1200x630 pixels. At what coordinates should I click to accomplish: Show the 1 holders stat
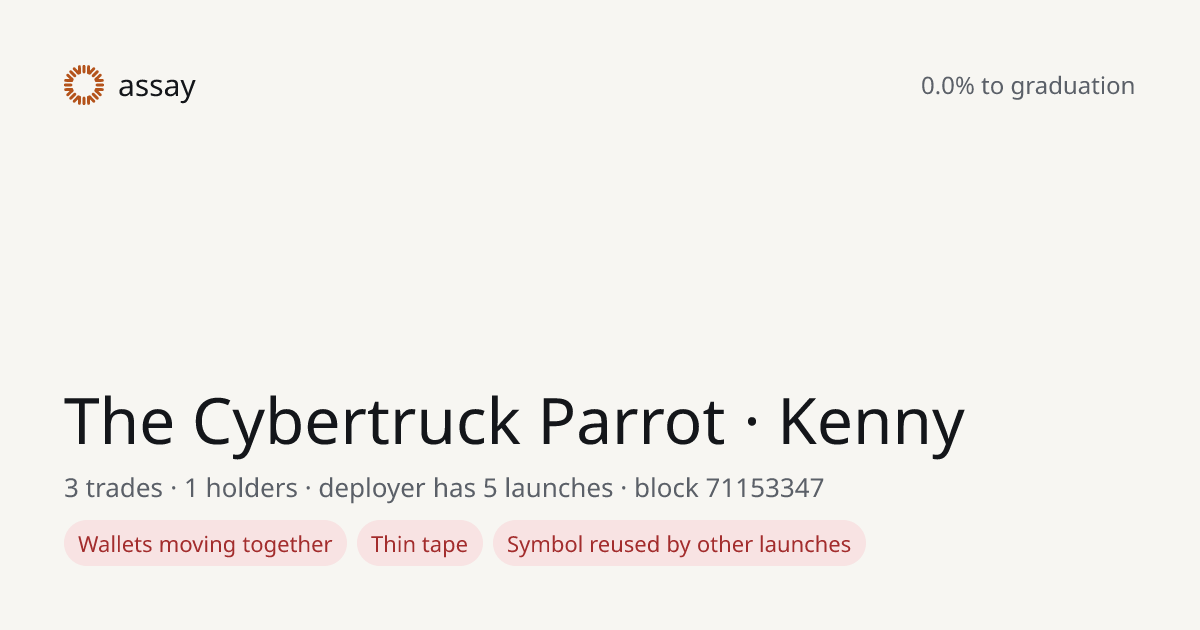pyautogui.click(x=241, y=488)
